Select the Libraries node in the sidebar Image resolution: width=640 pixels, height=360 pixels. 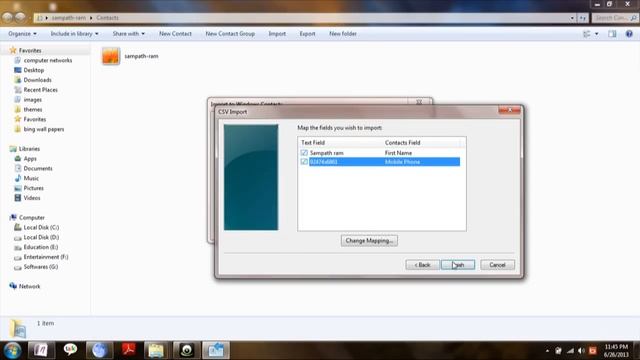29,149
